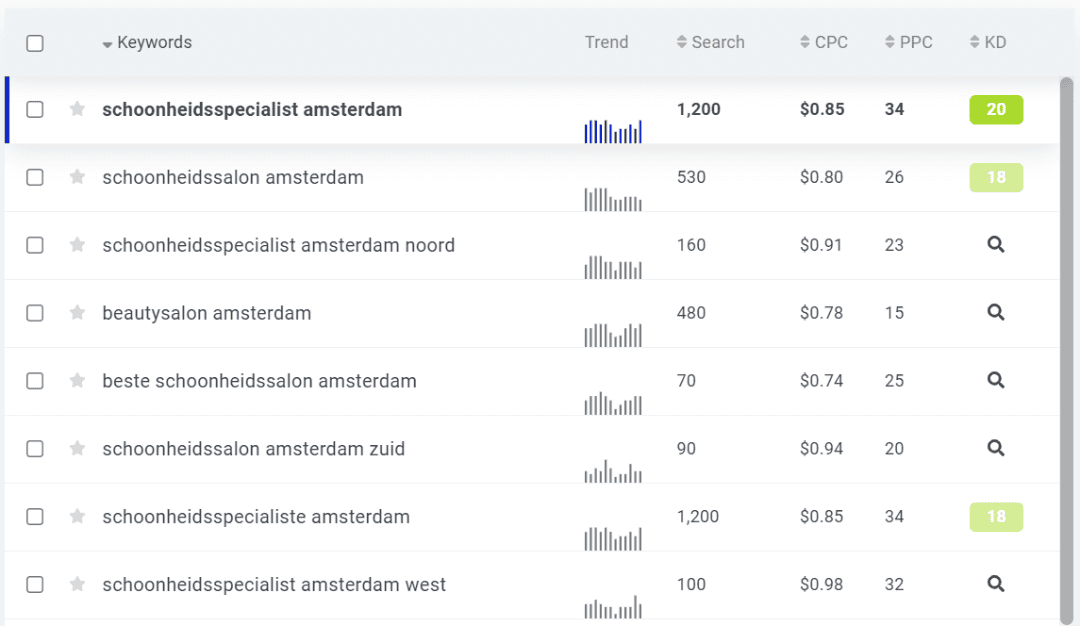Screen dimensions: 1080x626
Task: Sort table by PPC column
Action: (908, 43)
